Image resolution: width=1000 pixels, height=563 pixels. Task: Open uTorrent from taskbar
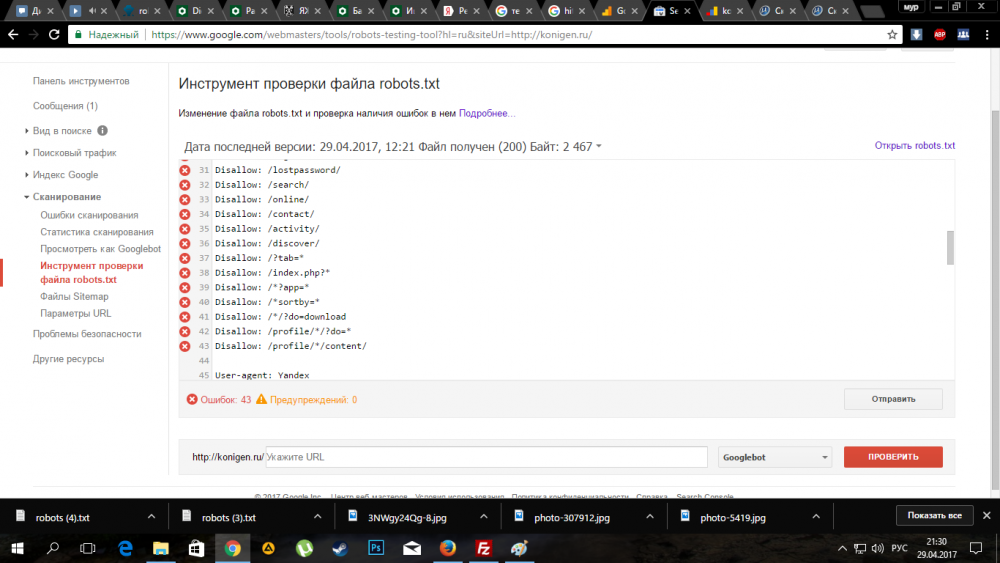point(304,548)
